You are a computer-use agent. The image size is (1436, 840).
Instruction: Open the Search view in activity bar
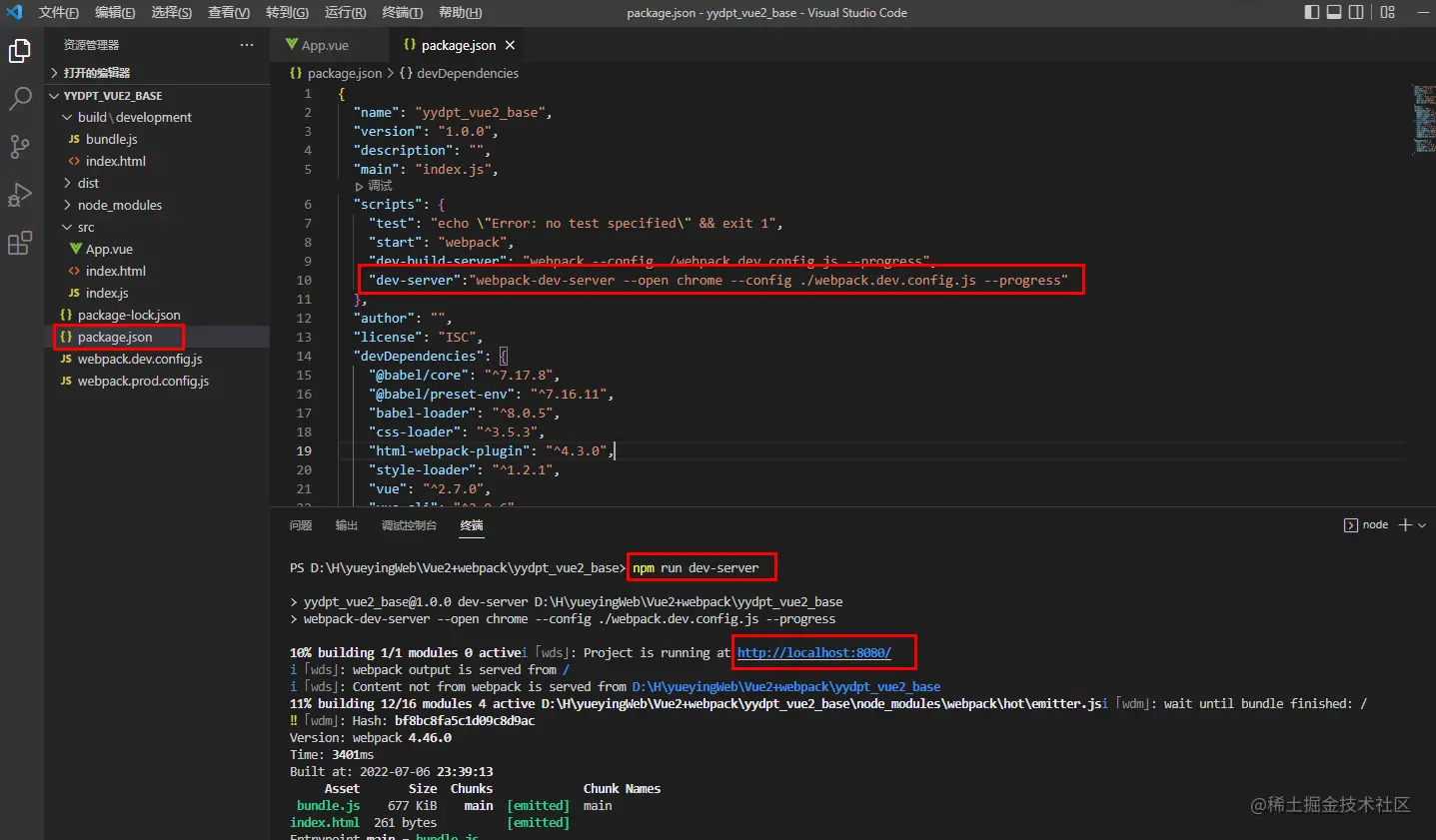(20, 98)
